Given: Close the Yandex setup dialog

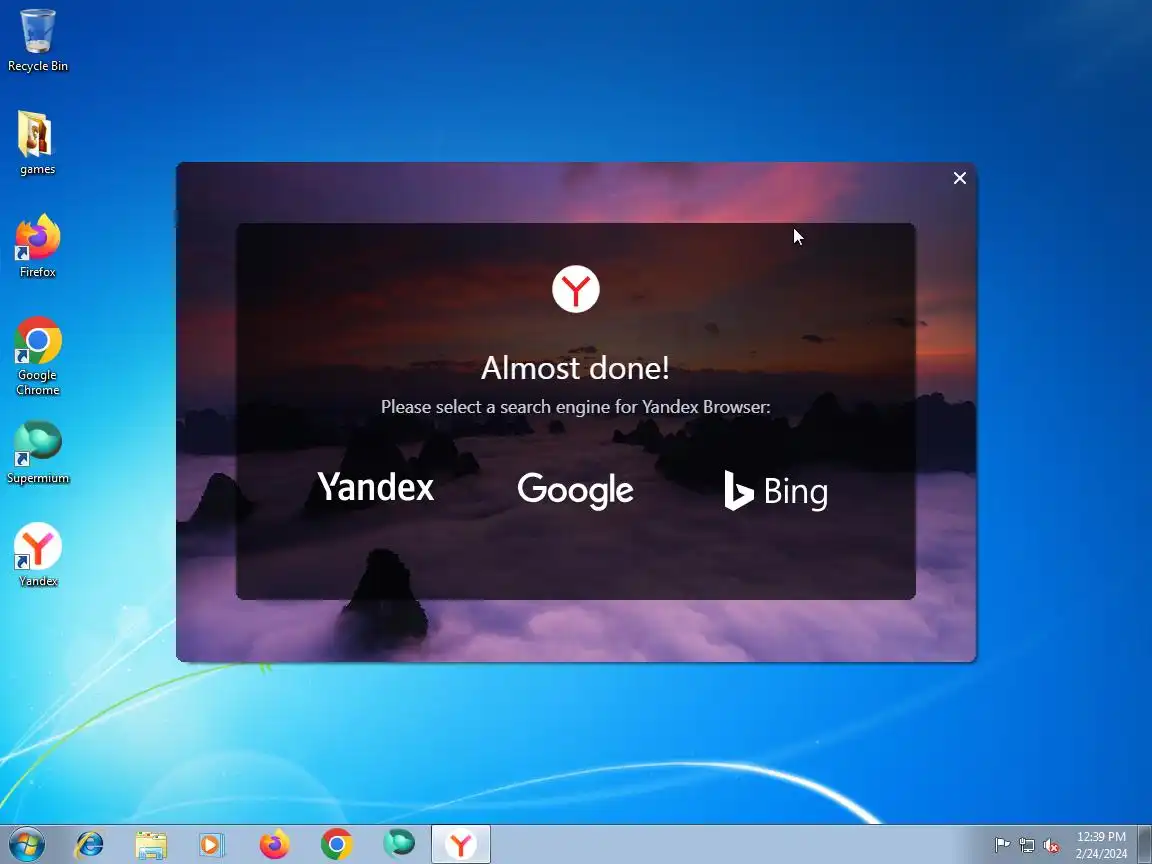Looking at the screenshot, I should click(960, 179).
